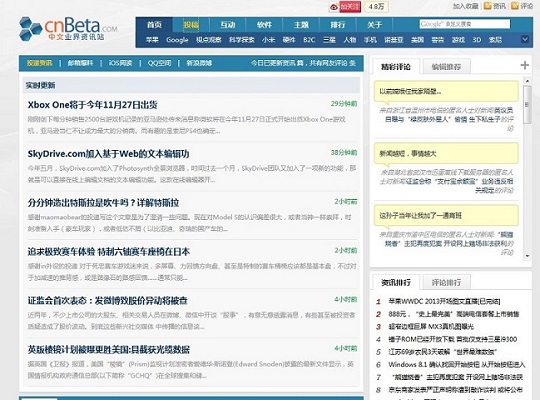
Task: Click the 4.8万 follower count
Action: point(376,7)
